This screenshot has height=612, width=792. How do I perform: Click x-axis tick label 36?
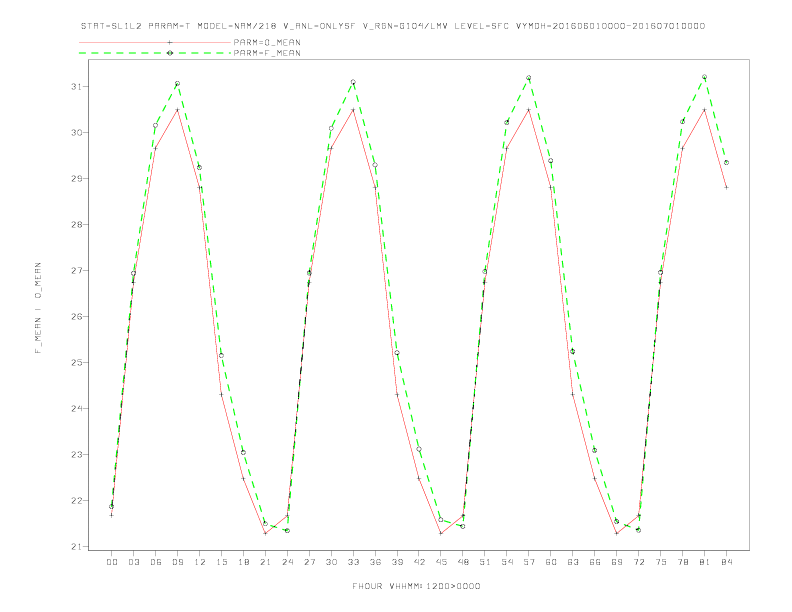[375, 562]
